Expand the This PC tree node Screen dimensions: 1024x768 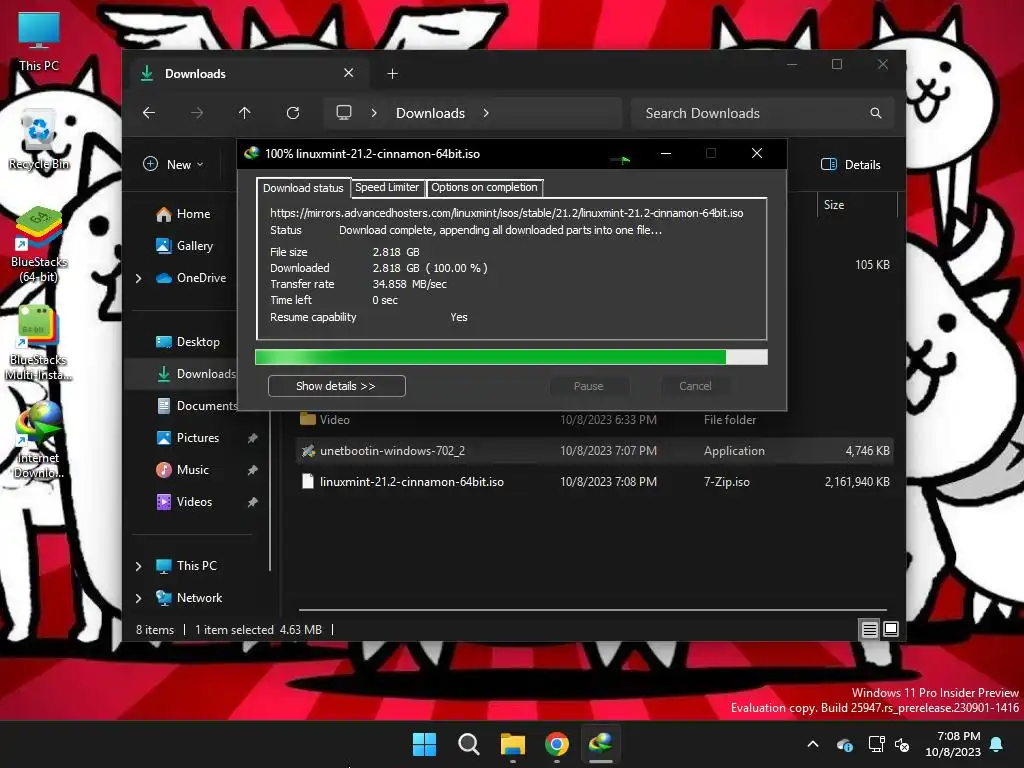pos(138,566)
